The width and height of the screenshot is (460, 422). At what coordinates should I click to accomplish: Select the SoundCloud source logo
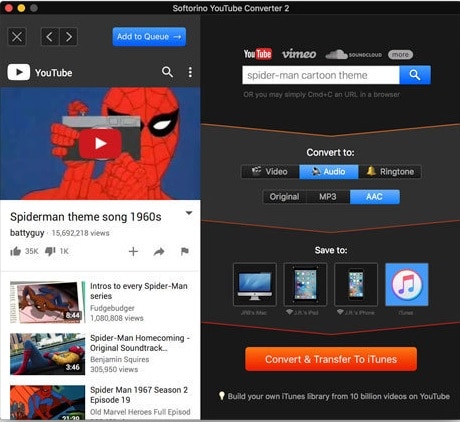tap(353, 54)
